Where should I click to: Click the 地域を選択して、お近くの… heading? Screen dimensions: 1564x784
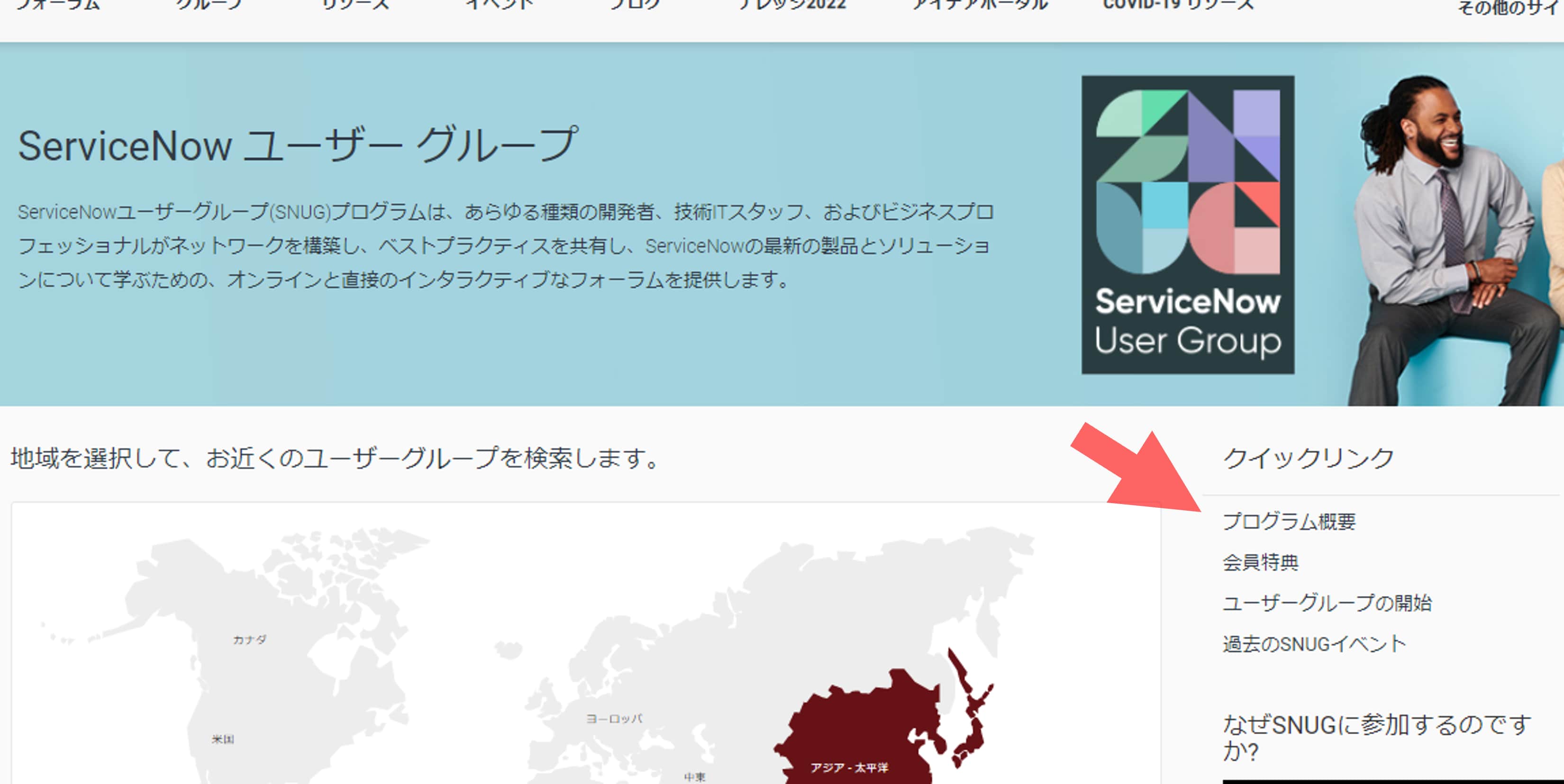[336, 458]
